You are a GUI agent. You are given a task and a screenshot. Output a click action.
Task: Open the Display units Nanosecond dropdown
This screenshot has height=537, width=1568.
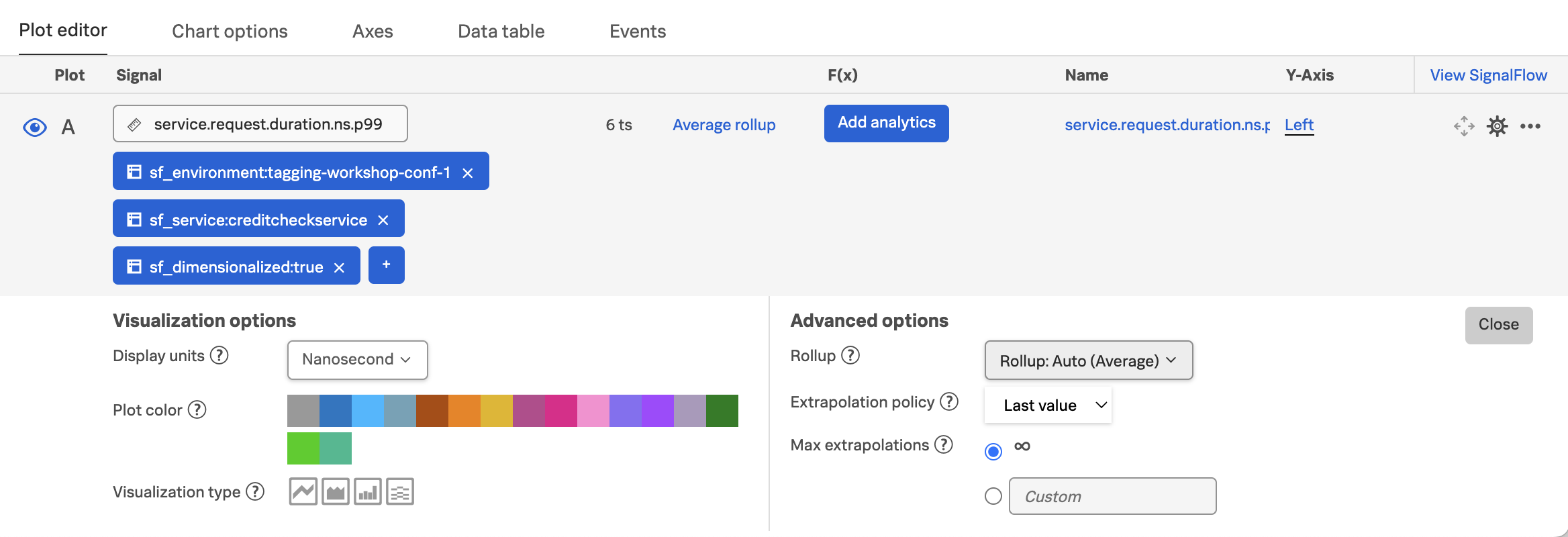357,360
